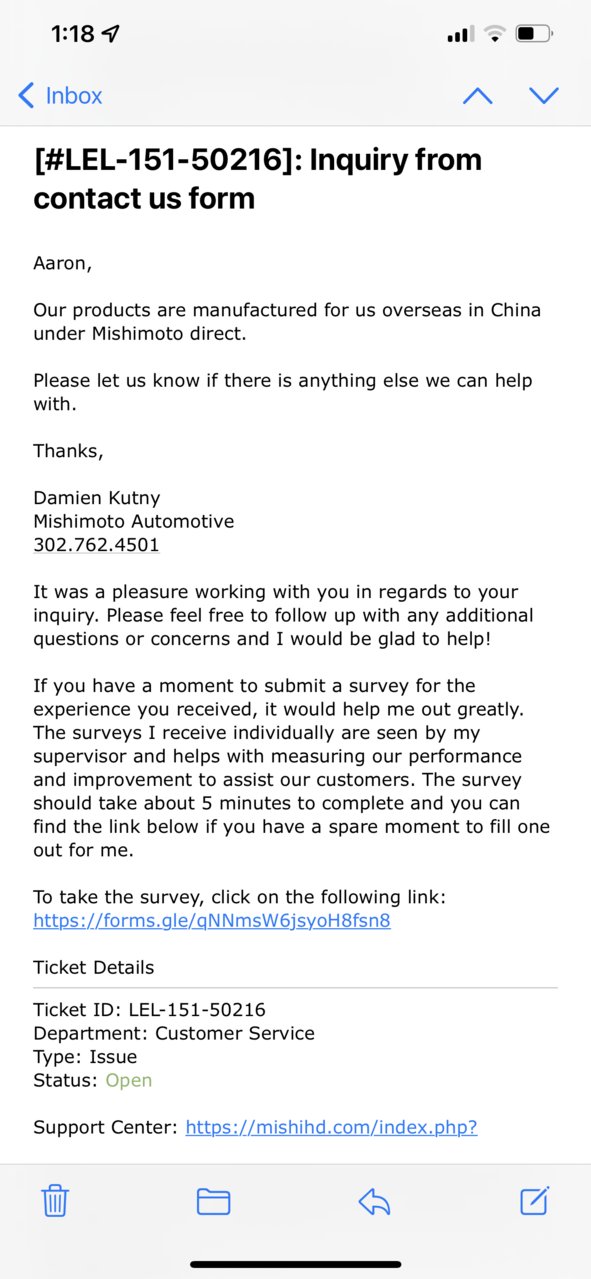Tap the back chevron beside Inbox

(26, 96)
